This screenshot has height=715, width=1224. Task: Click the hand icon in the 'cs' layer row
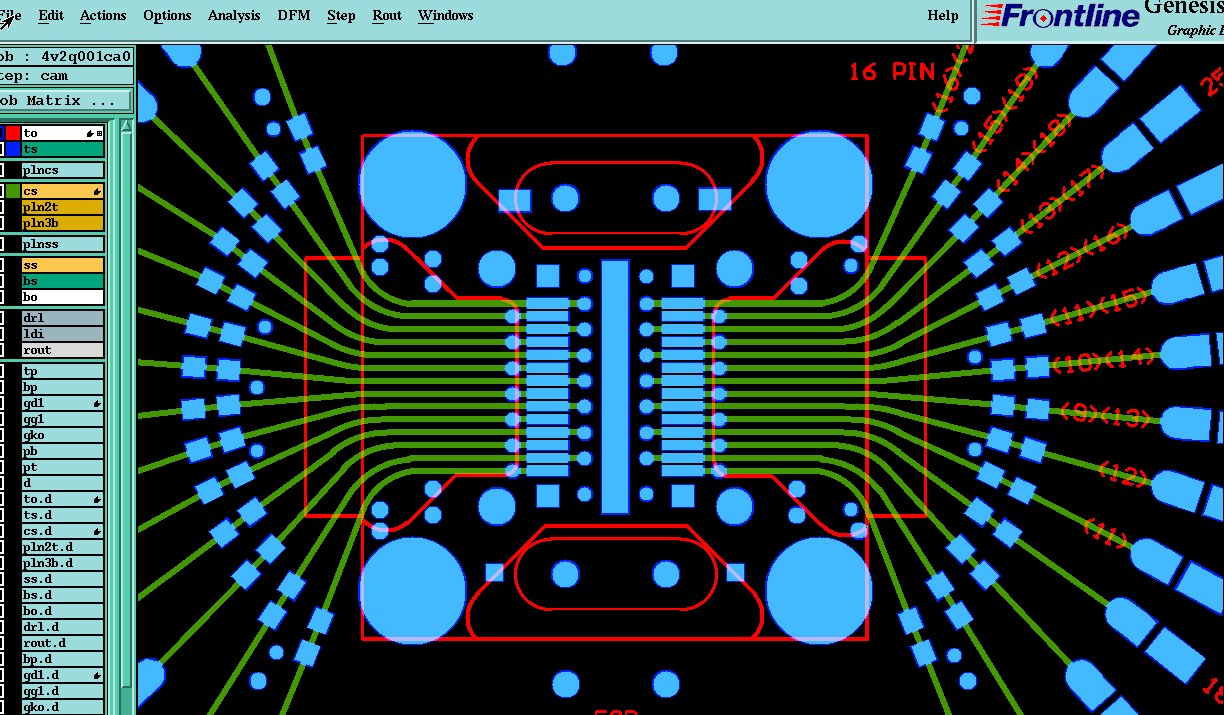pyautogui.click(x=97, y=191)
